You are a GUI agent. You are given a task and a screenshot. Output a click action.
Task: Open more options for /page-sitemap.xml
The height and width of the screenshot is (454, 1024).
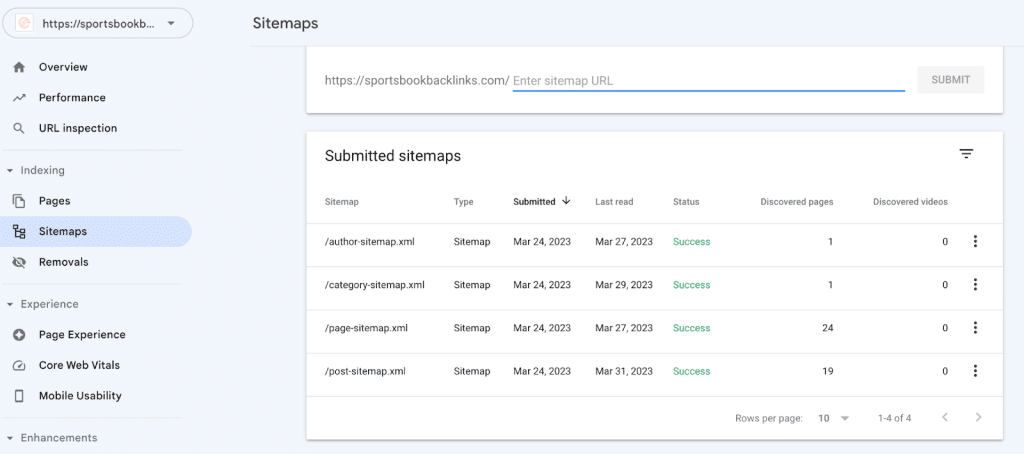(x=975, y=328)
